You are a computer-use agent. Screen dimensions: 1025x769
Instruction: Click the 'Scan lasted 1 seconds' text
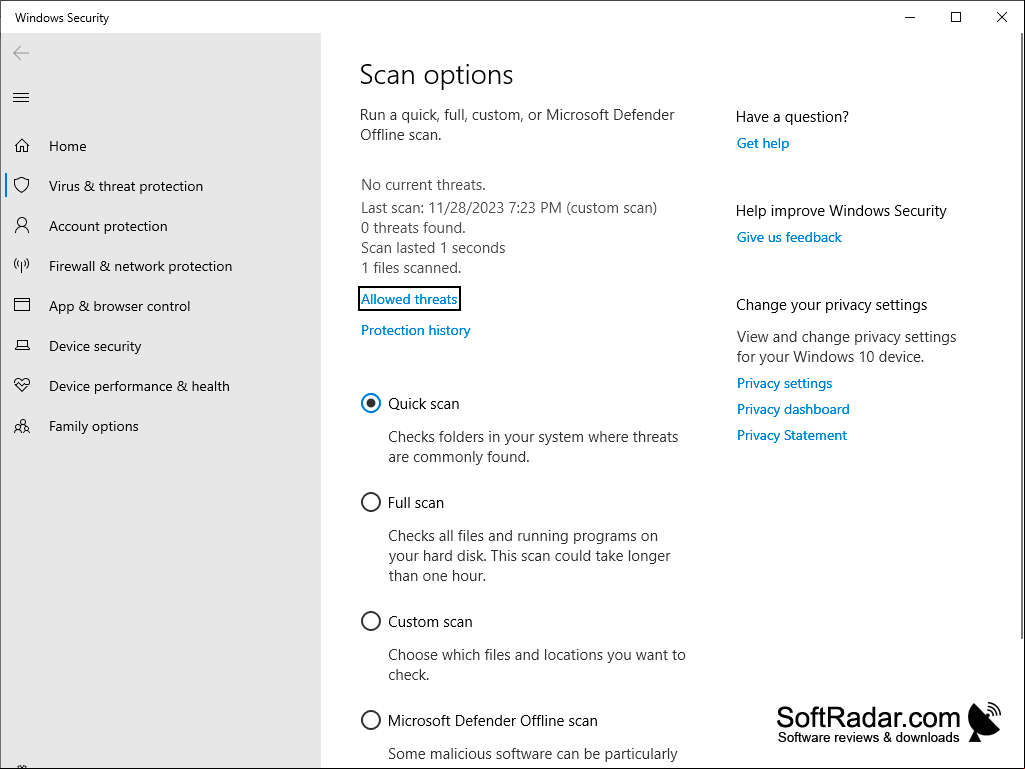click(x=433, y=248)
